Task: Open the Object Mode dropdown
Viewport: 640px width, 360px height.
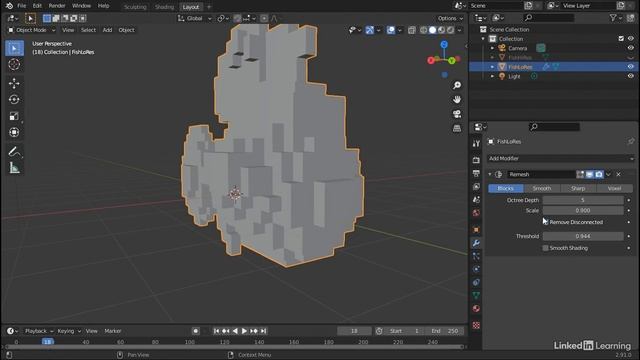Action: (x=31, y=30)
